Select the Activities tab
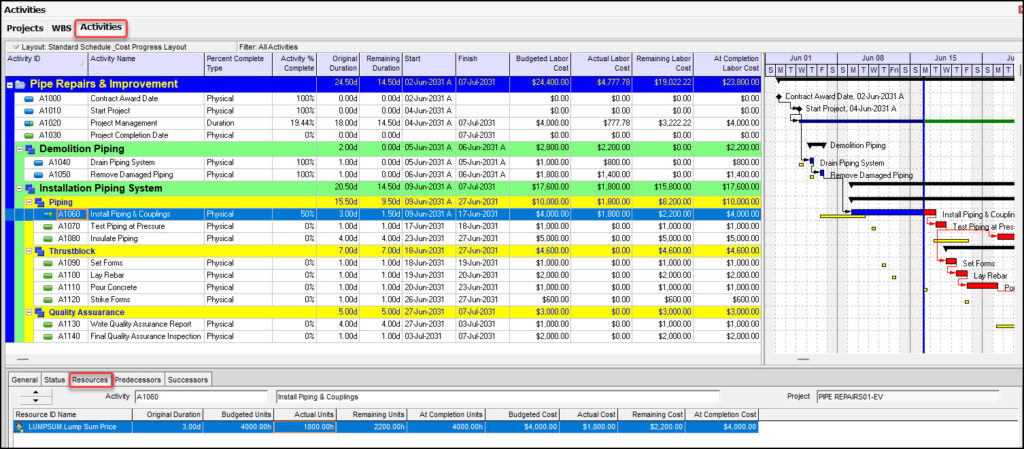 [x=101, y=27]
